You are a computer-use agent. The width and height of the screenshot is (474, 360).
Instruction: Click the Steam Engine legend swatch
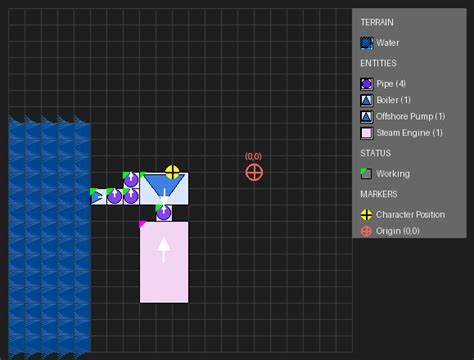367,133
